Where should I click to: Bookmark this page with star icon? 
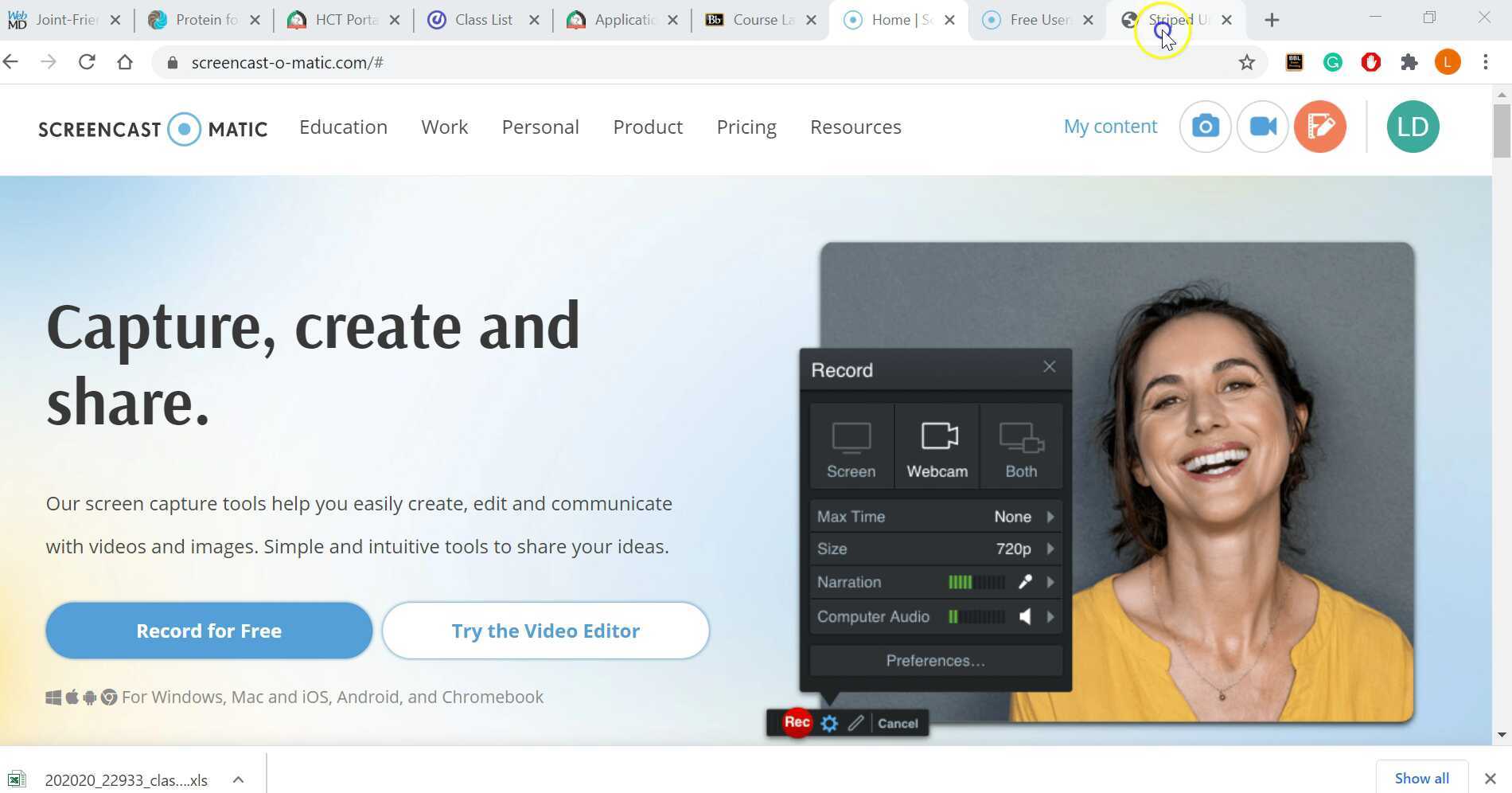[x=1246, y=63]
